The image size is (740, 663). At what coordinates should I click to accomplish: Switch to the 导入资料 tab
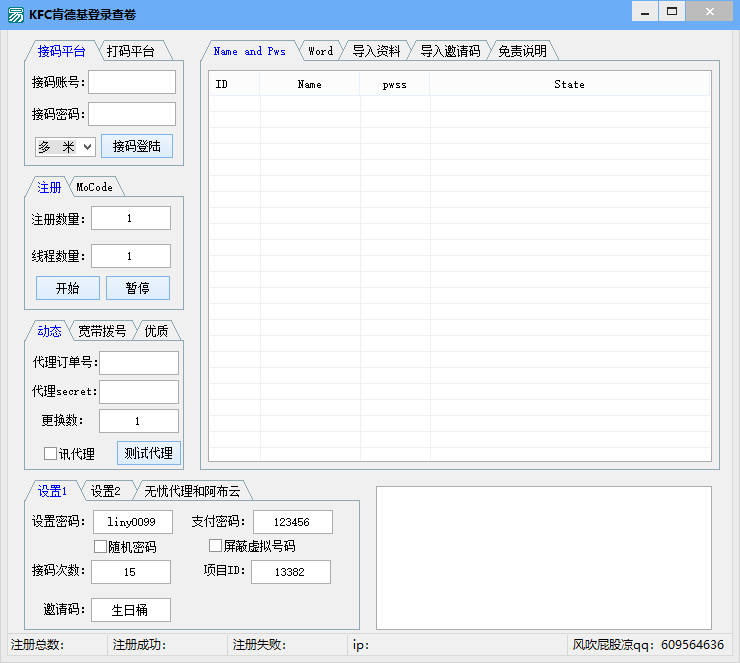click(376, 51)
